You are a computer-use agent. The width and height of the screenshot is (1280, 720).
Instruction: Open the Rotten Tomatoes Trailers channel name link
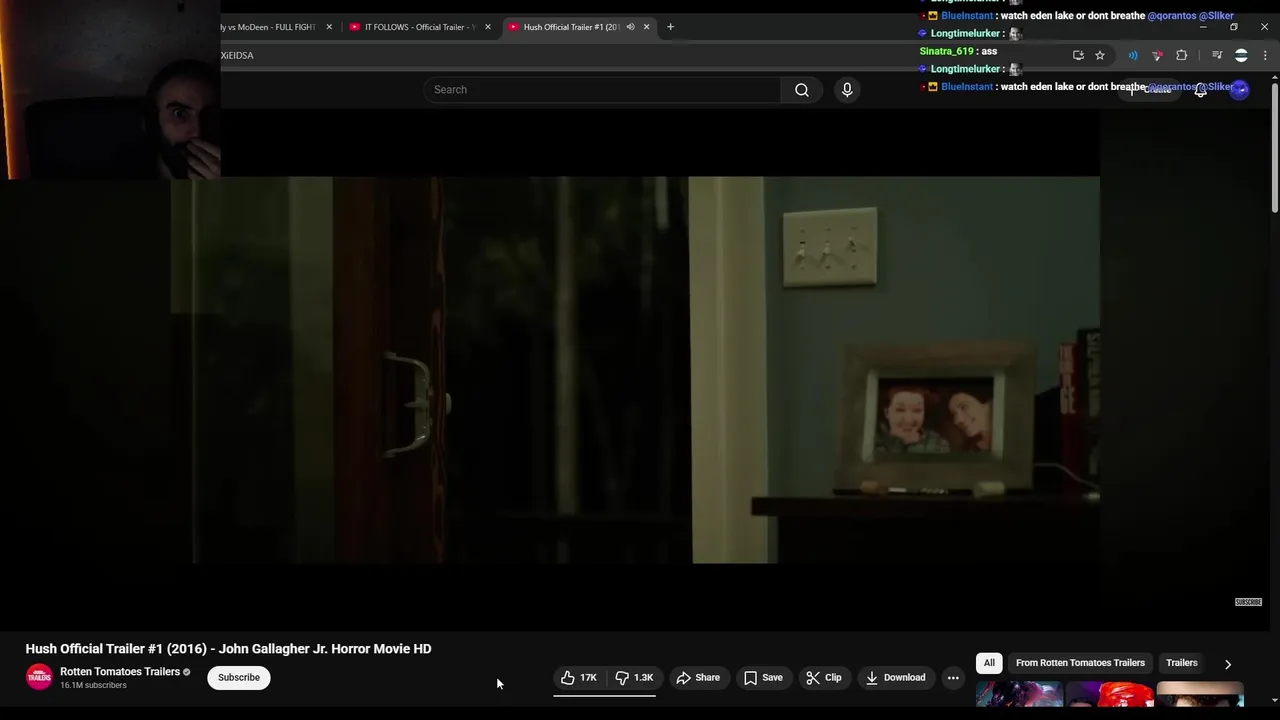pyautogui.click(x=120, y=672)
